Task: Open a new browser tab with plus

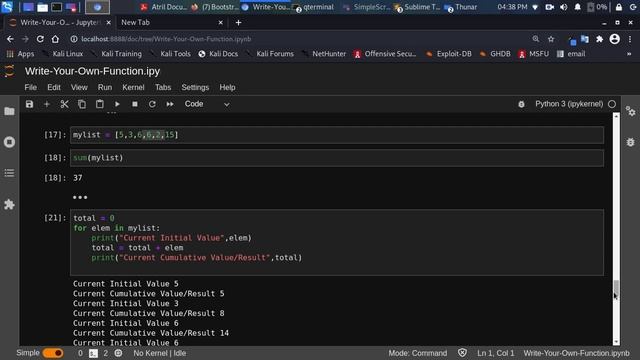Action: (x=238, y=22)
